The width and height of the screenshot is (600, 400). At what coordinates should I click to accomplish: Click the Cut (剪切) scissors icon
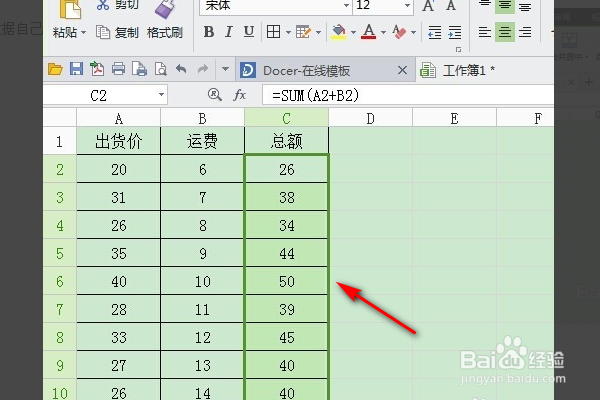click(x=103, y=5)
